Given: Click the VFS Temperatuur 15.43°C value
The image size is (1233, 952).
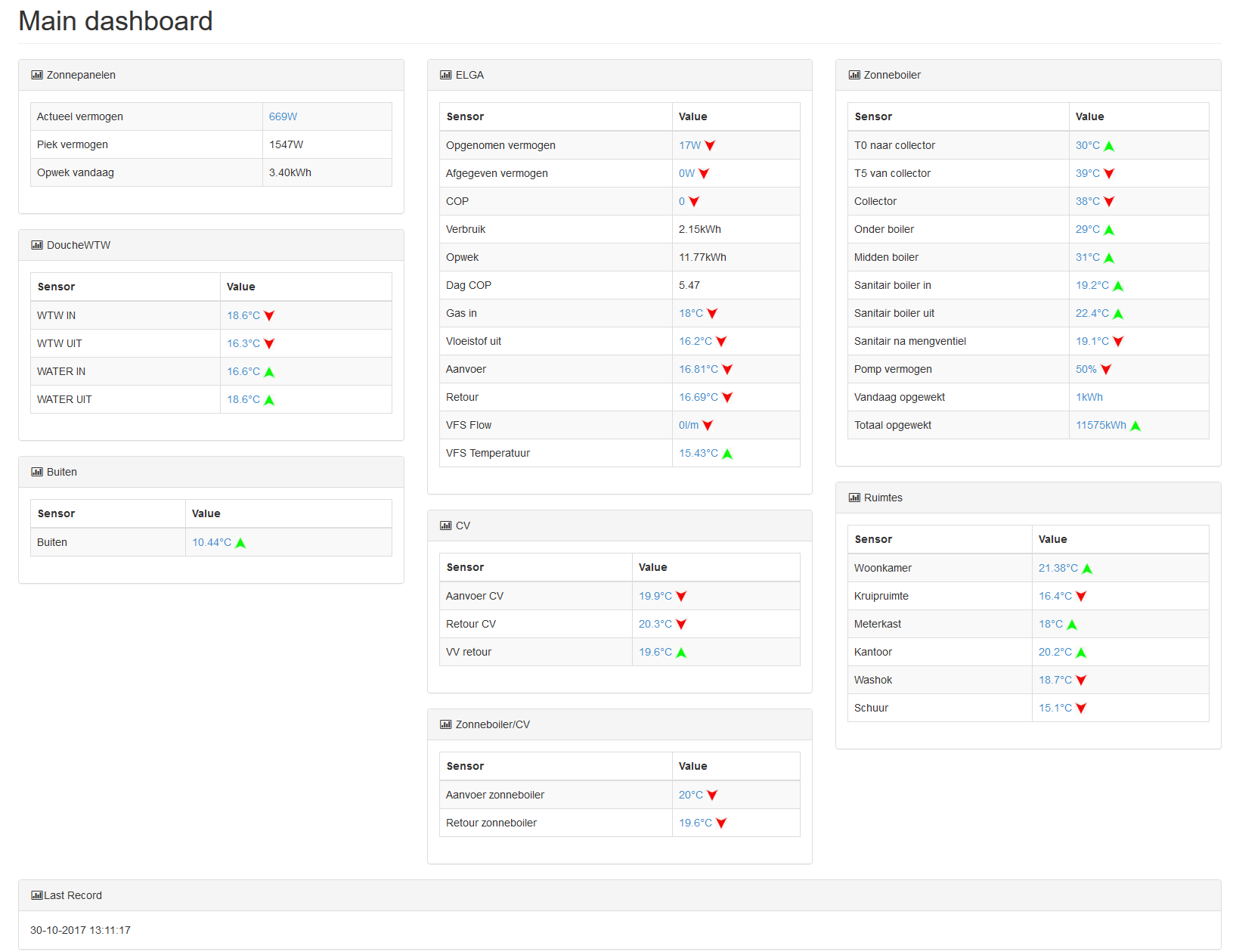Looking at the screenshot, I should point(698,453).
